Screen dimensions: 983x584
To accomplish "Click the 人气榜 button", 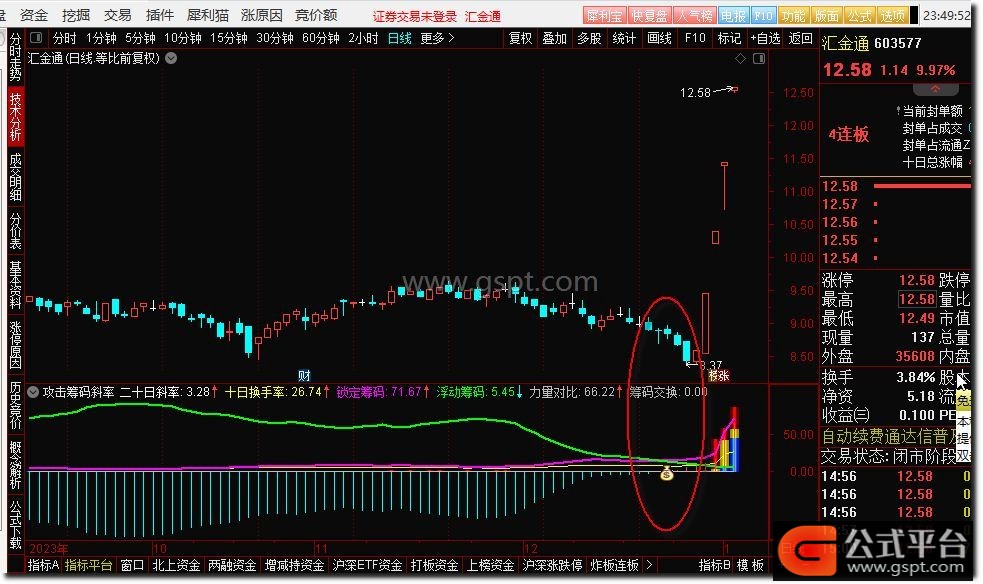I will [695, 15].
